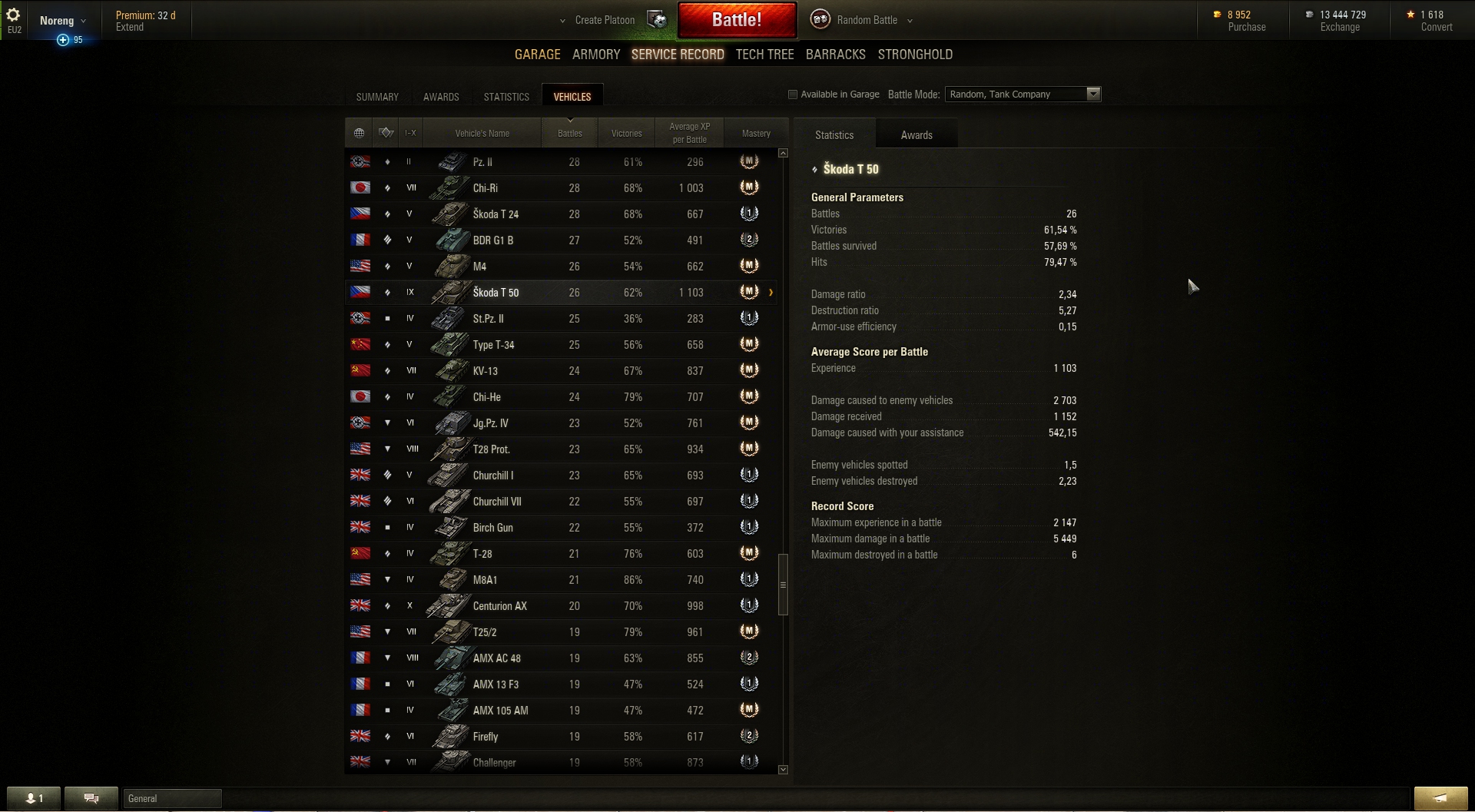Click the free XP star icon
The image size is (1475, 812).
[x=1410, y=15]
